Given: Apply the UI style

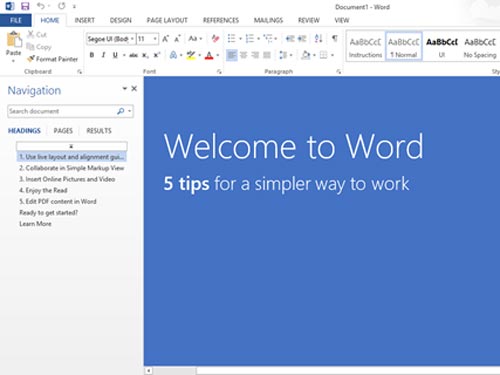Looking at the screenshot, I should click(x=442, y=47).
